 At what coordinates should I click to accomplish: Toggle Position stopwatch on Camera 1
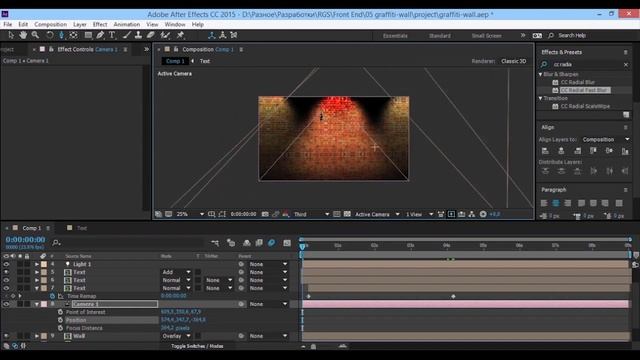[60, 320]
